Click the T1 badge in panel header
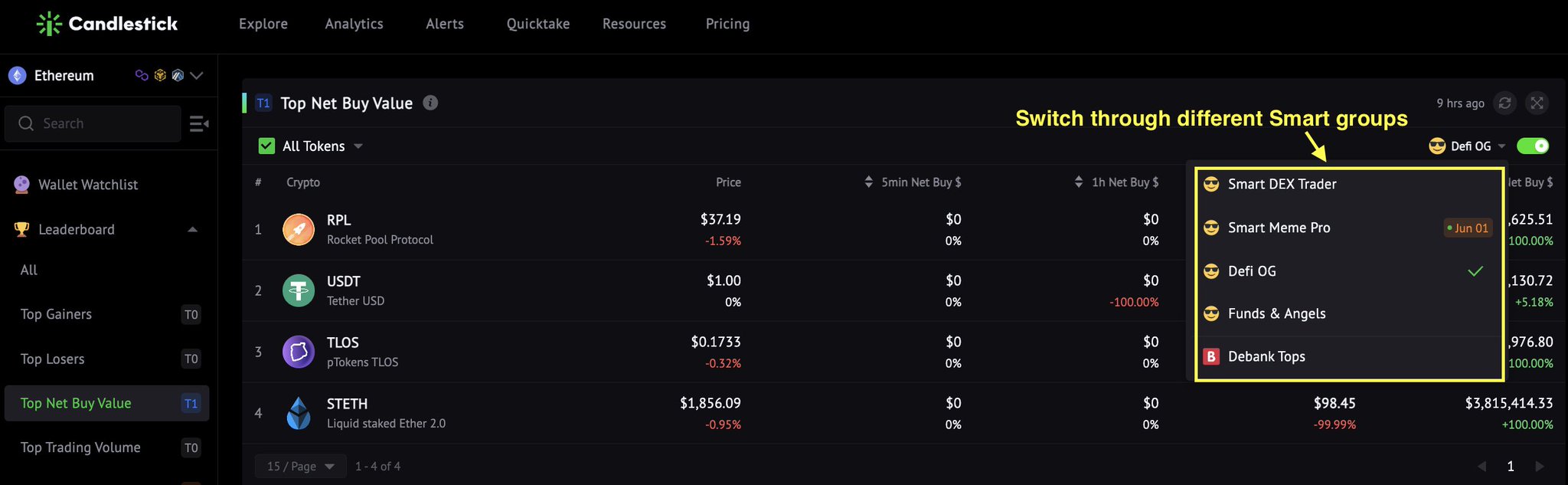 pyautogui.click(x=263, y=103)
